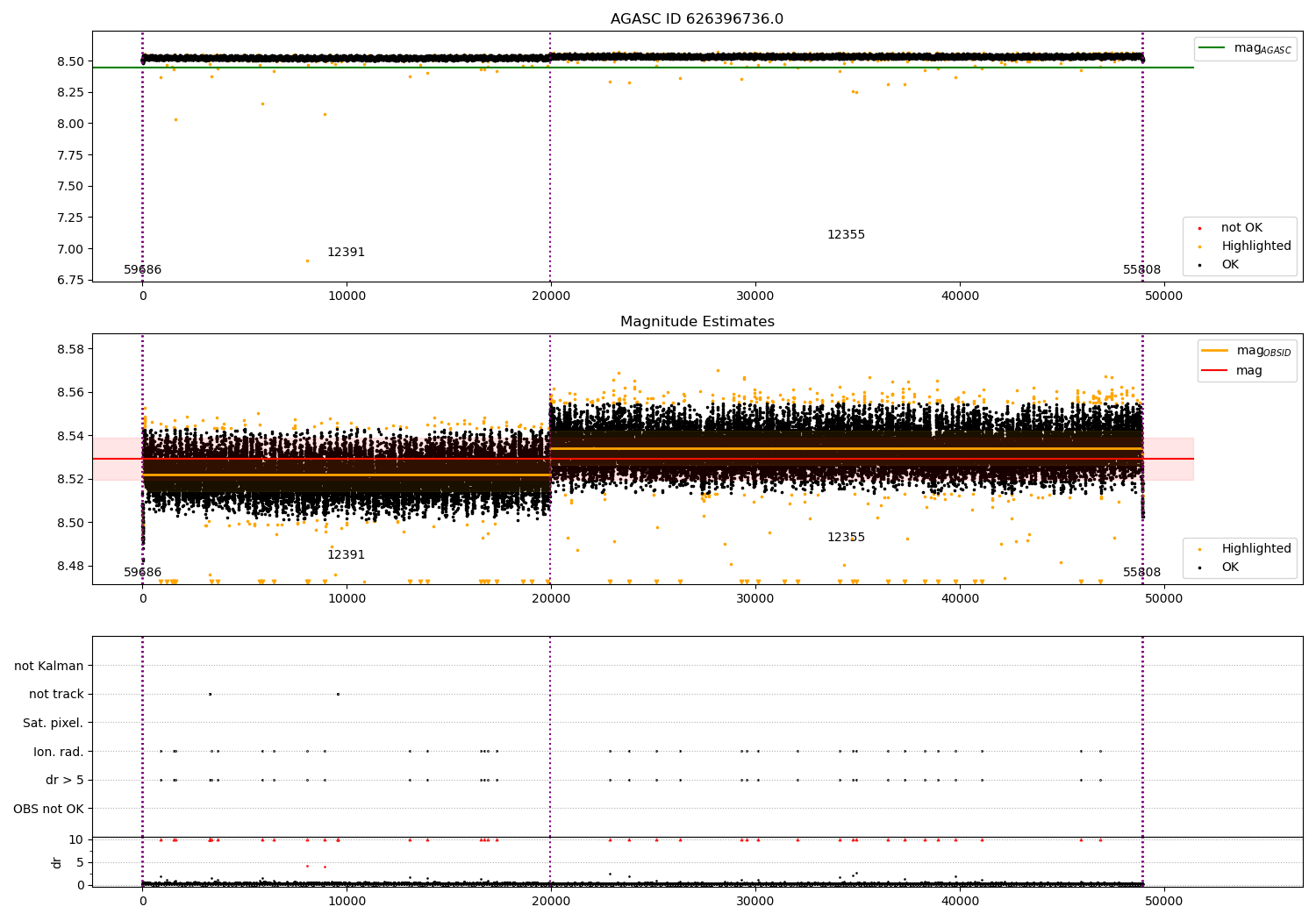Select the red 'mag' legend entry
1316x921 pixels.
pyautogui.click(x=1233, y=371)
